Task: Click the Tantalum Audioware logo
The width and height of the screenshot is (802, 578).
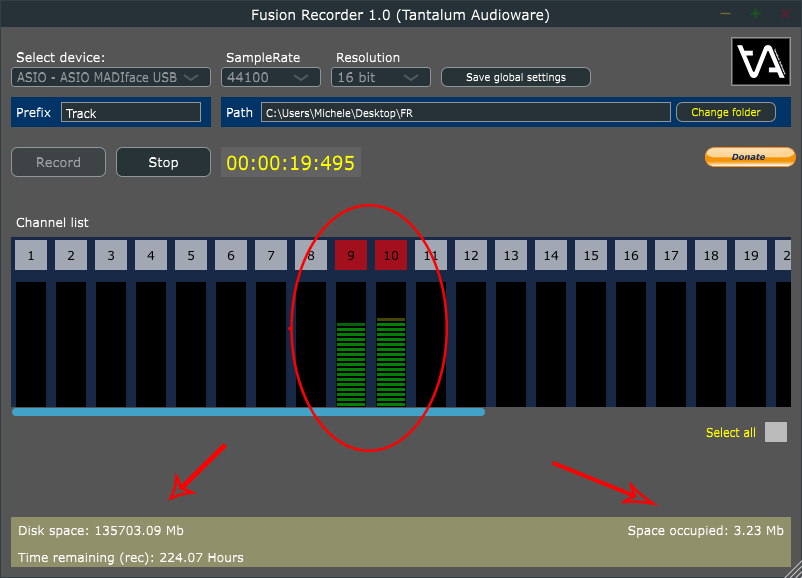Action: pos(761,61)
